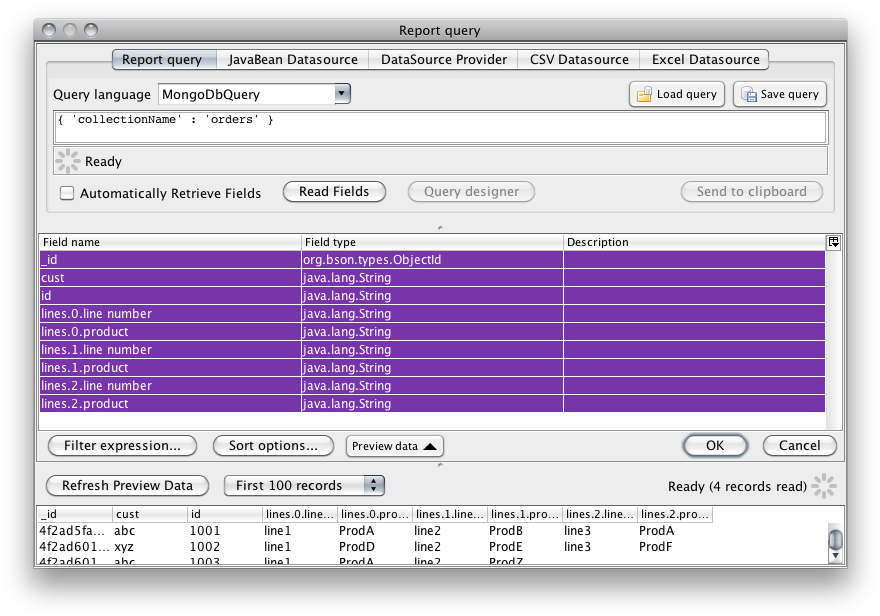The height and width of the screenshot is (616, 880).
Task: Open the Query language dropdown
Action: click(341, 93)
